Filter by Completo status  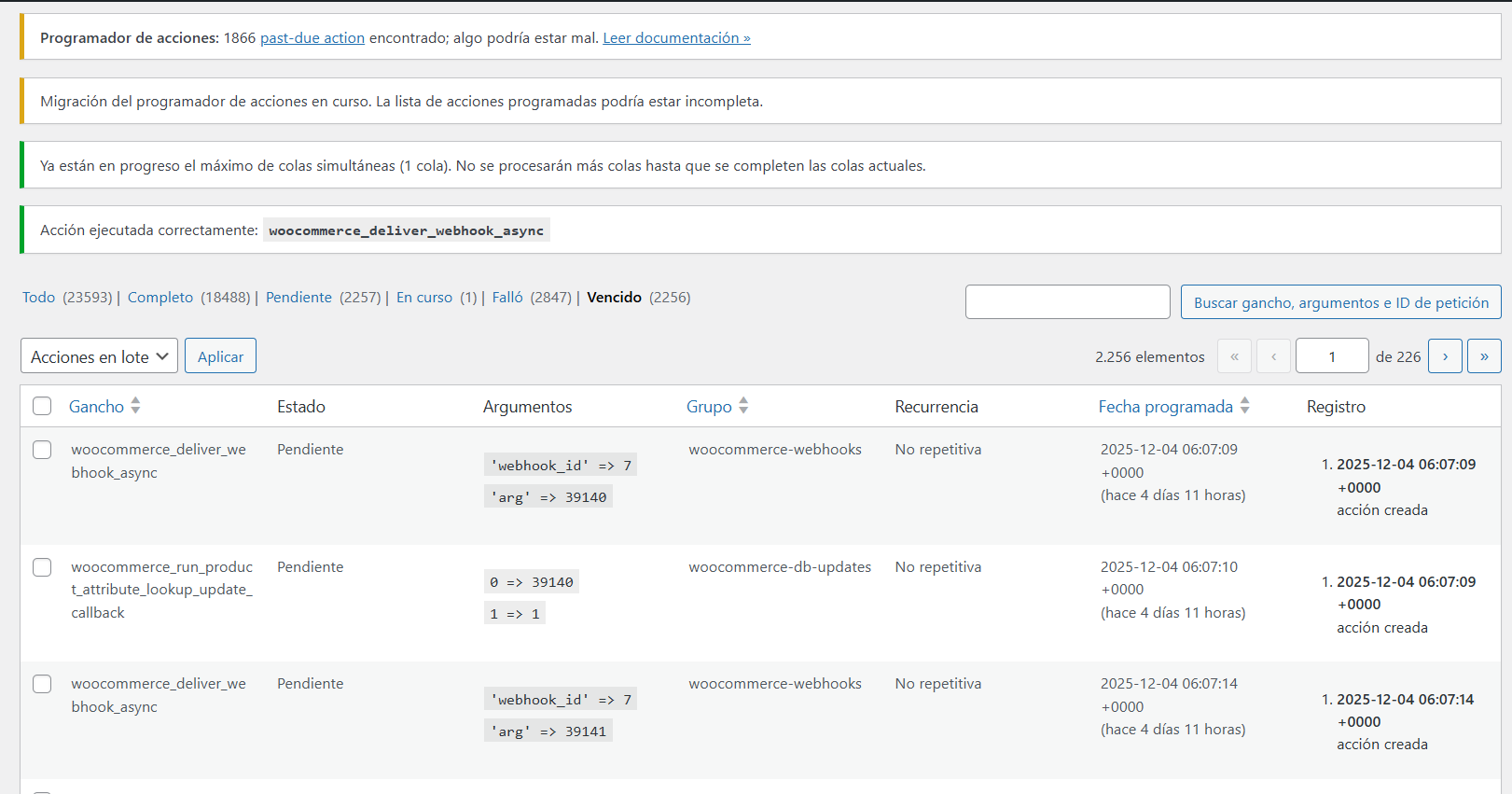[x=160, y=298]
